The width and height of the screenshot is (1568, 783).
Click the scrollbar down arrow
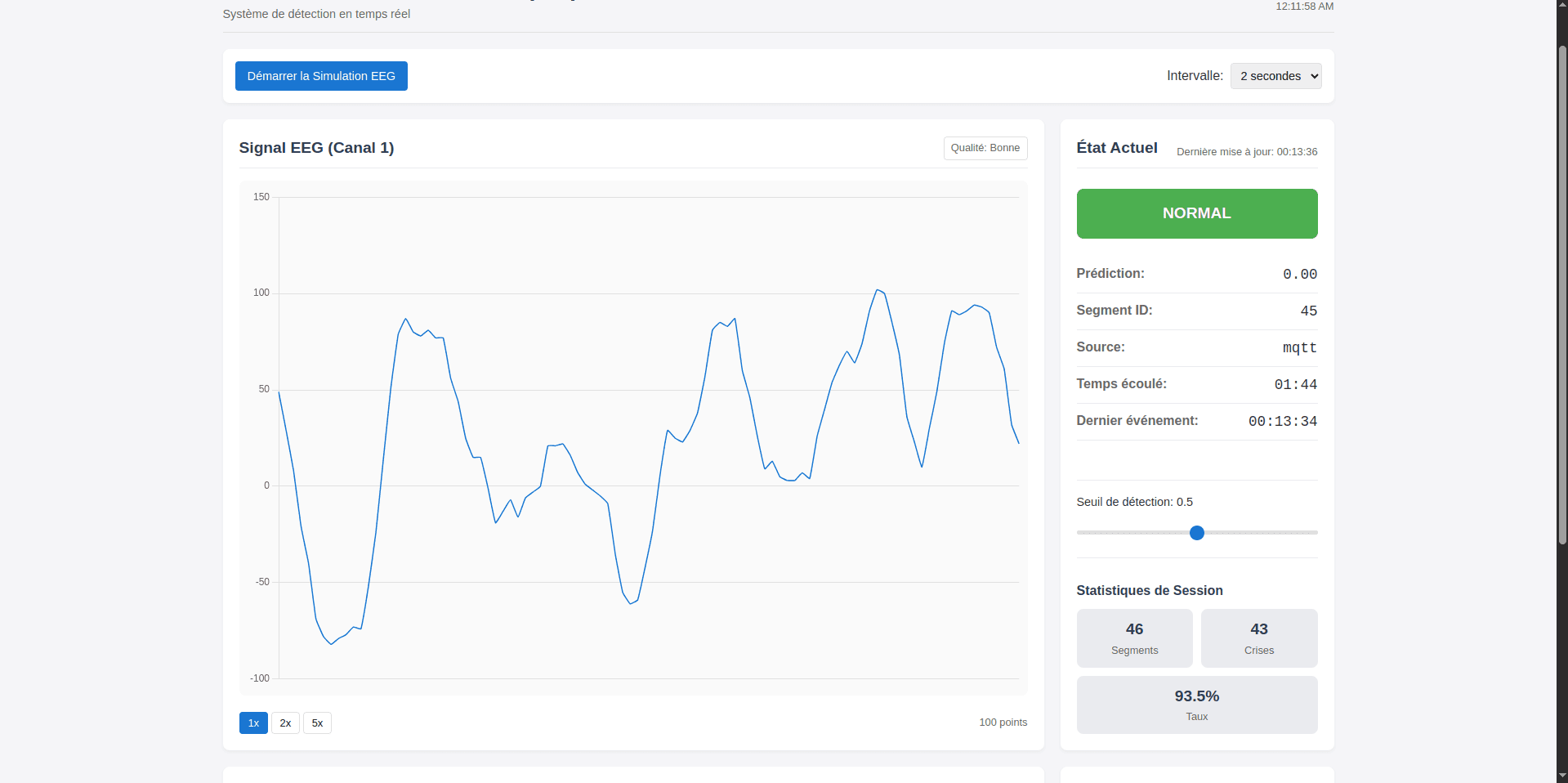[1561, 776]
